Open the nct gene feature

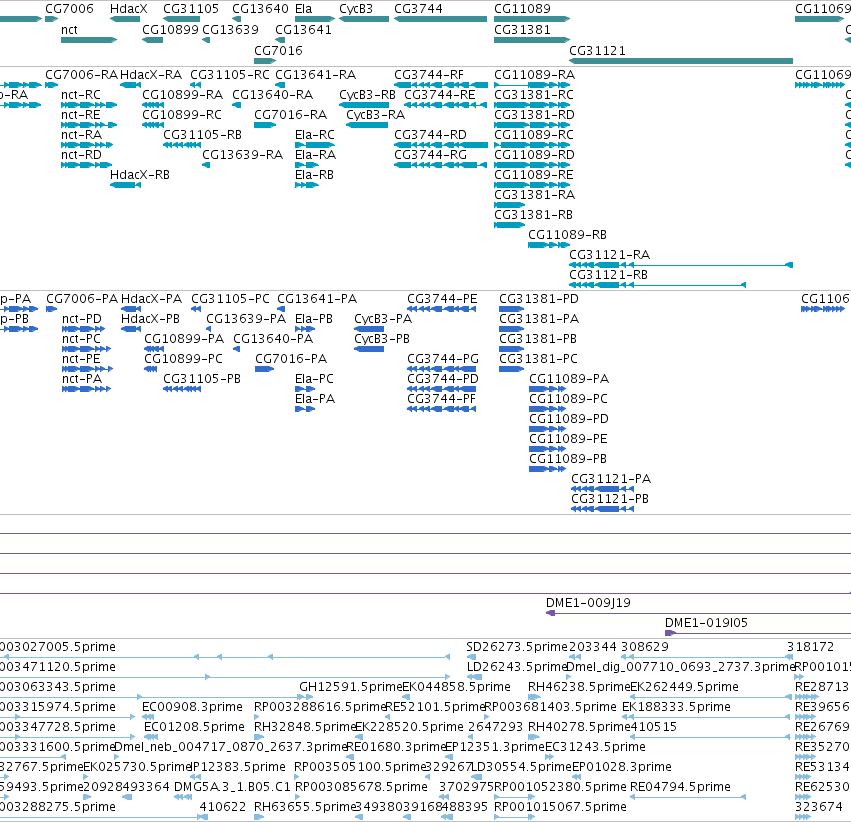89,40
